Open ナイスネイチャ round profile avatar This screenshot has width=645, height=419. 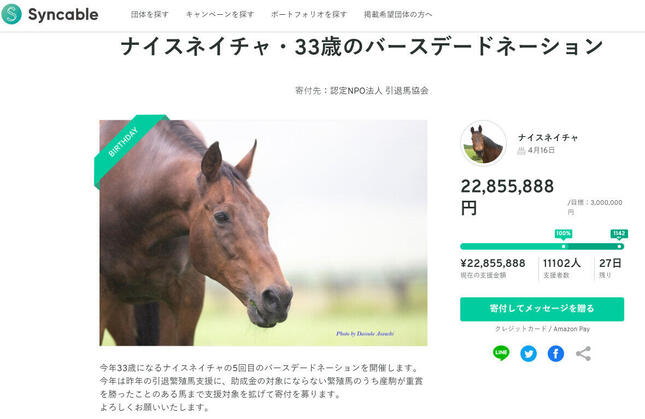click(x=483, y=143)
